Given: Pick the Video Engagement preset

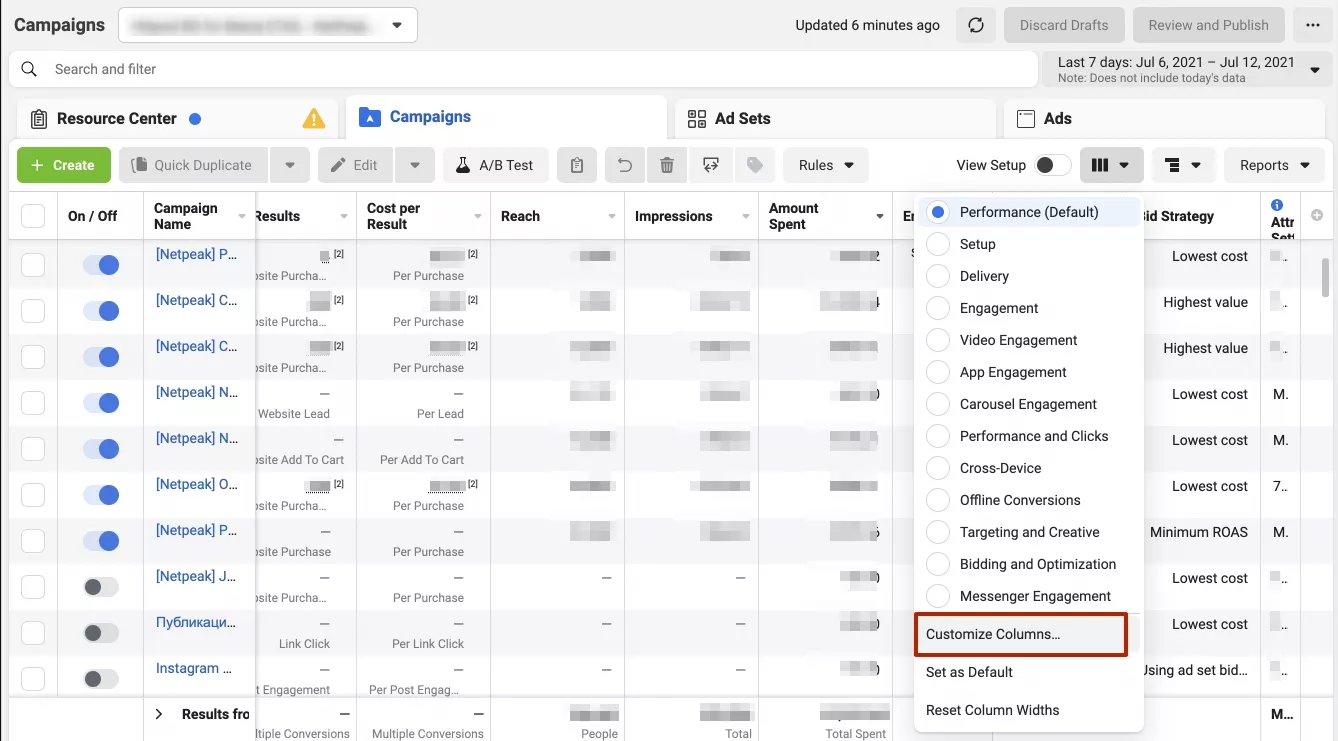Looking at the screenshot, I should point(1029,340).
